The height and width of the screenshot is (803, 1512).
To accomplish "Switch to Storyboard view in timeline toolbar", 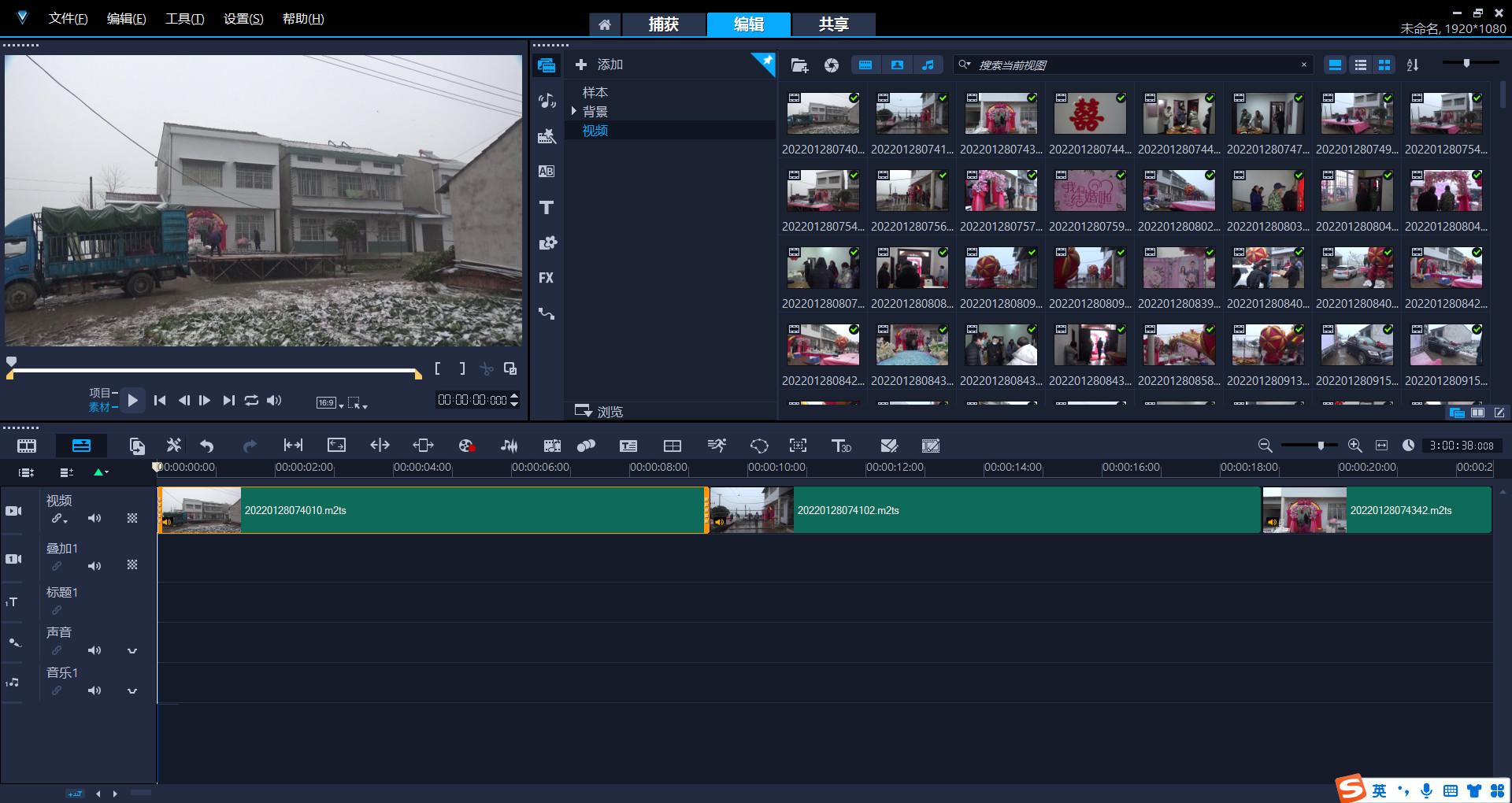I will point(27,446).
